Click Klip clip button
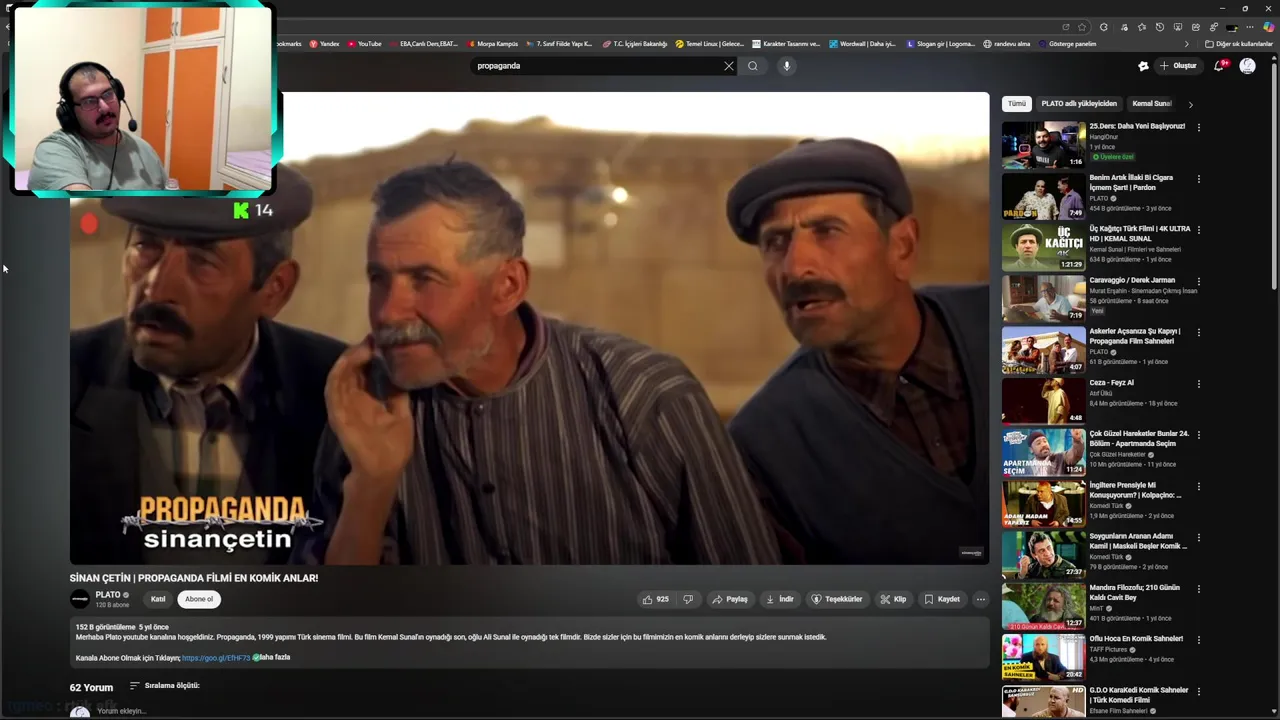Screen dimensions: 1280x720 point(893,599)
